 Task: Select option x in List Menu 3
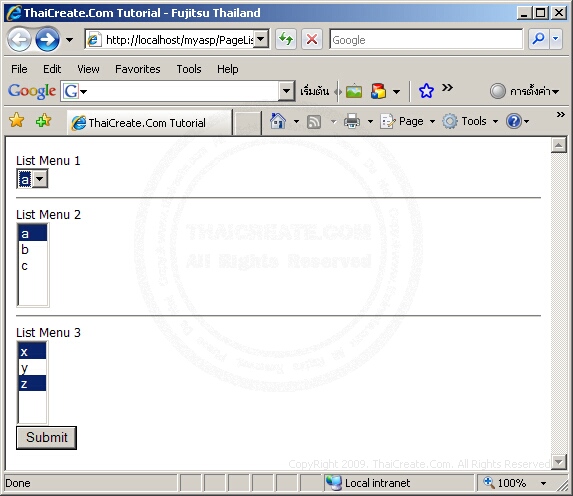pyautogui.click(x=32, y=351)
